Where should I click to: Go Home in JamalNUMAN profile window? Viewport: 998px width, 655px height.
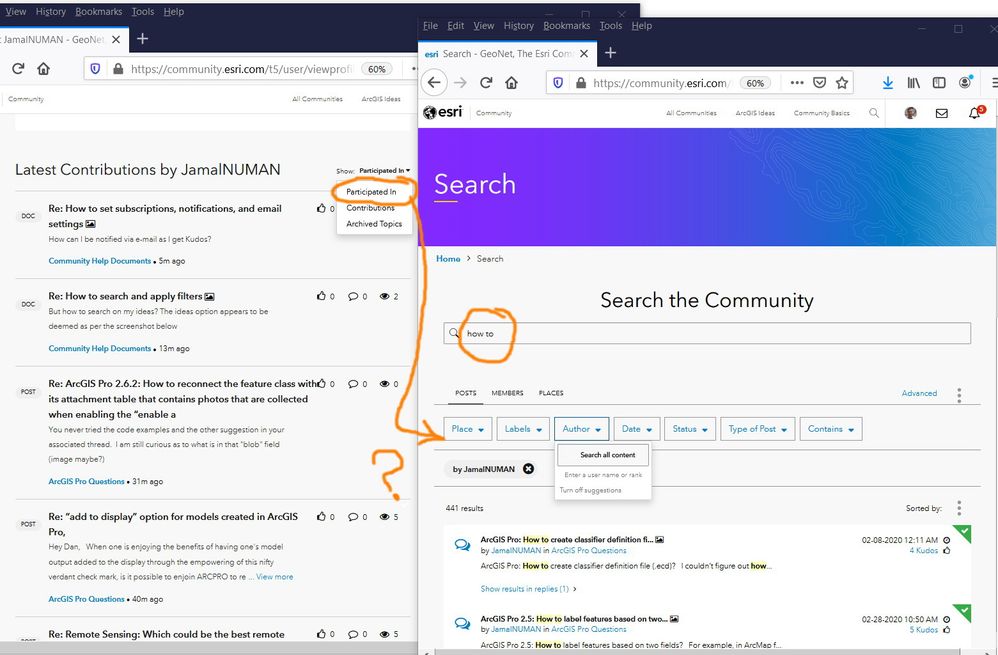43,69
